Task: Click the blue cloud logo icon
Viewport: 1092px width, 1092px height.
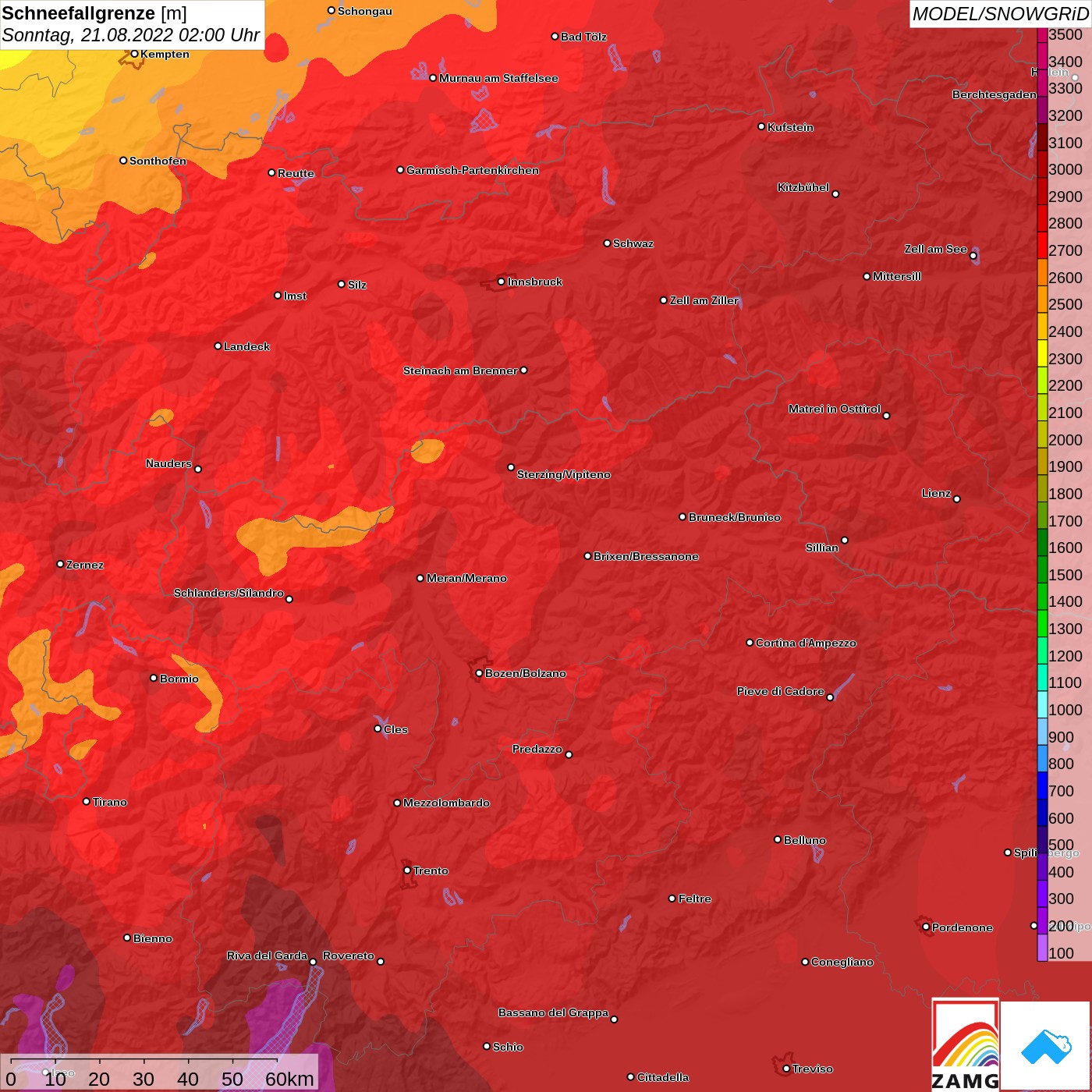Action: tap(1046, 1047)
